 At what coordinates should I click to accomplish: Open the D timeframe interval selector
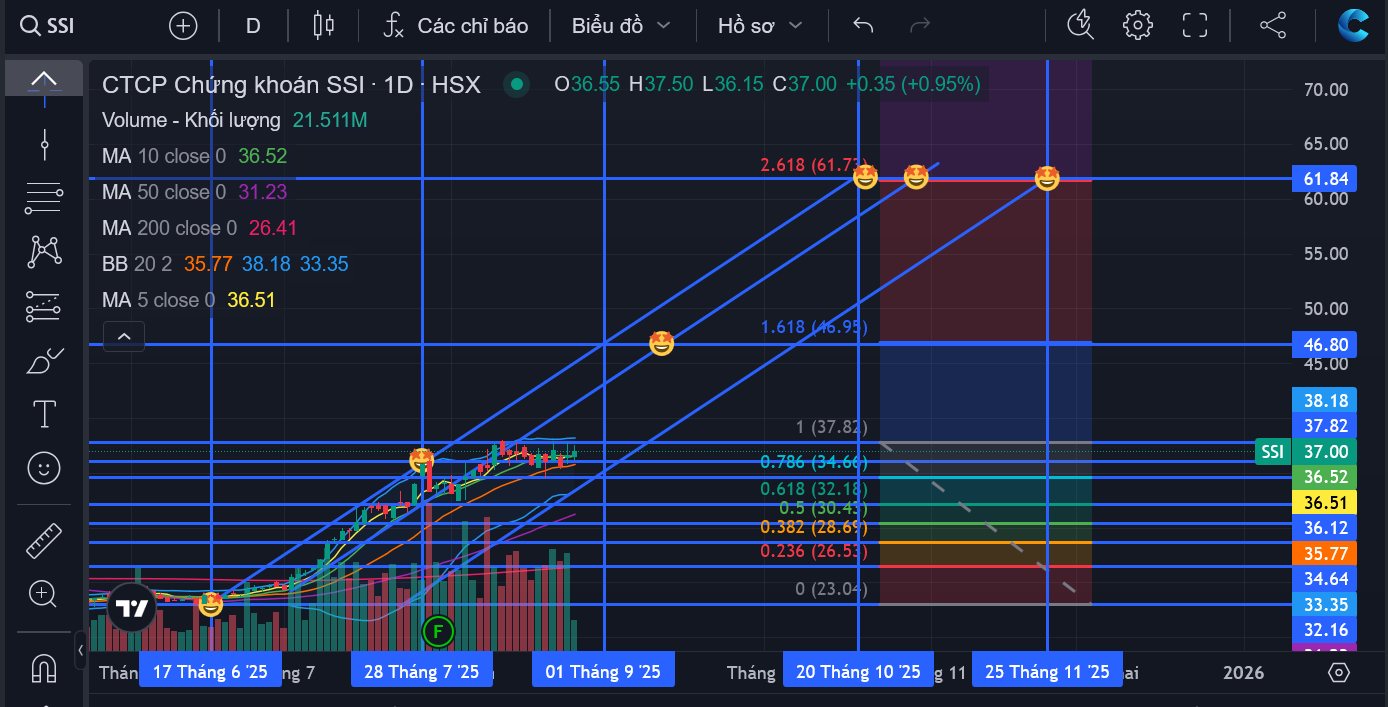(253, 26)
